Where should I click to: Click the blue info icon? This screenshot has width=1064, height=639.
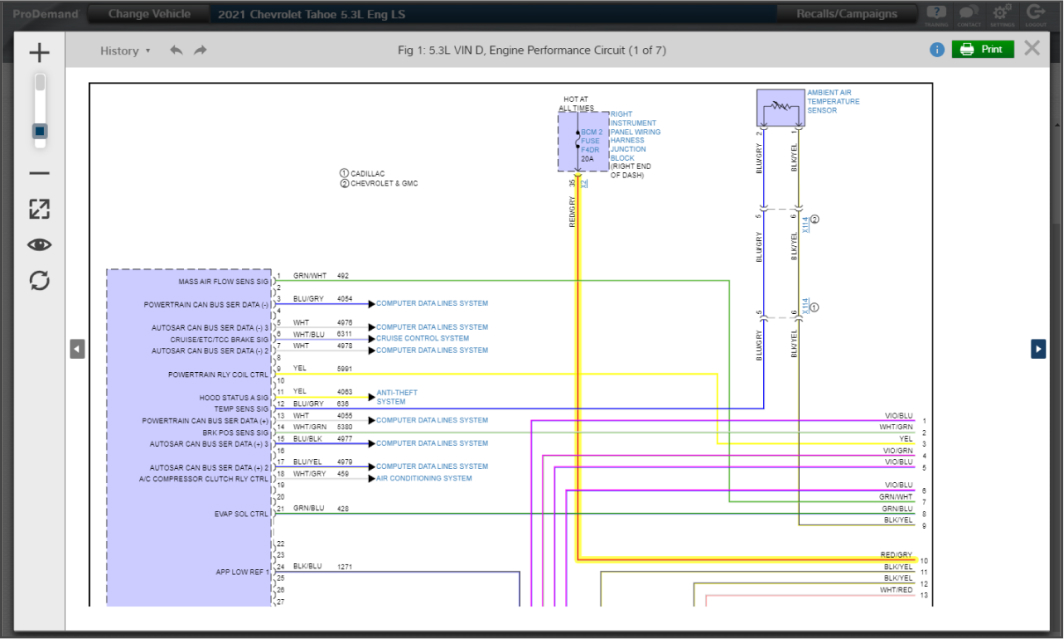tap(937, 49)
